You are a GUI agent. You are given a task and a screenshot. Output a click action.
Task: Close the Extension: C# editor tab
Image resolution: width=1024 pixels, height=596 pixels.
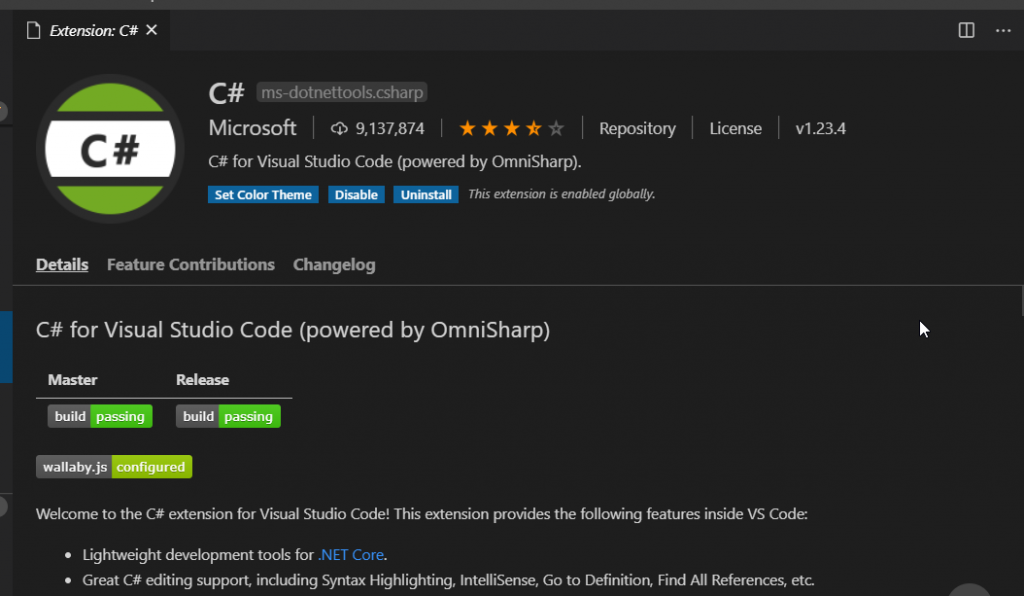tap(152, 30)
